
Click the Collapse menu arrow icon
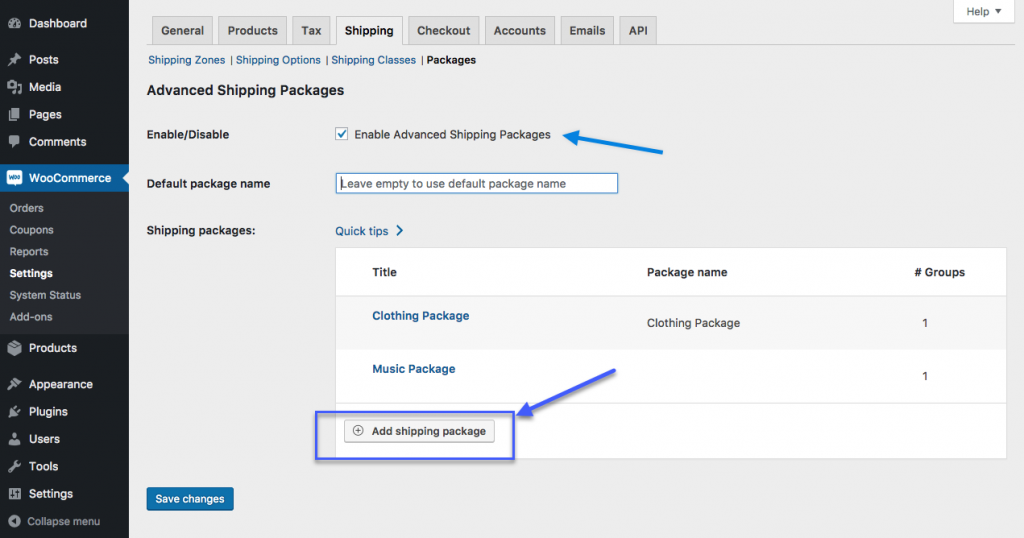coord(14,521)
